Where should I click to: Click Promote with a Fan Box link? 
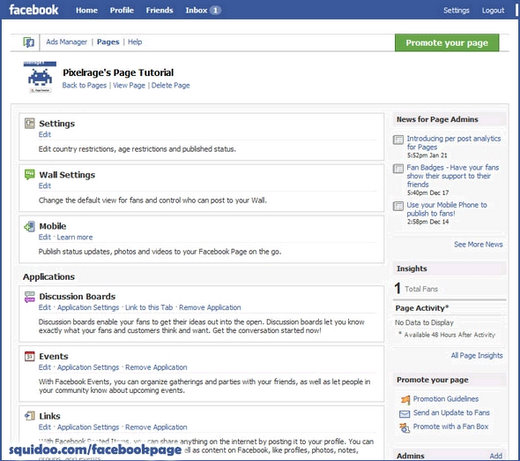[451, 426]
